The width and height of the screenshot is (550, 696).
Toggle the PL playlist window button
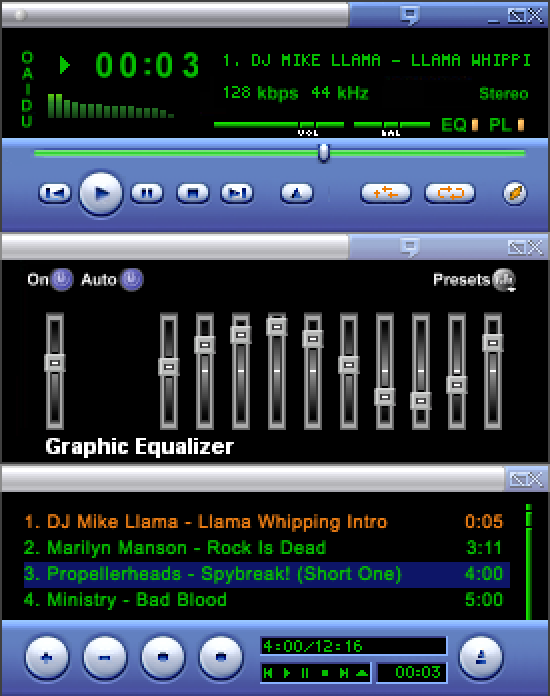coord(506,125)
